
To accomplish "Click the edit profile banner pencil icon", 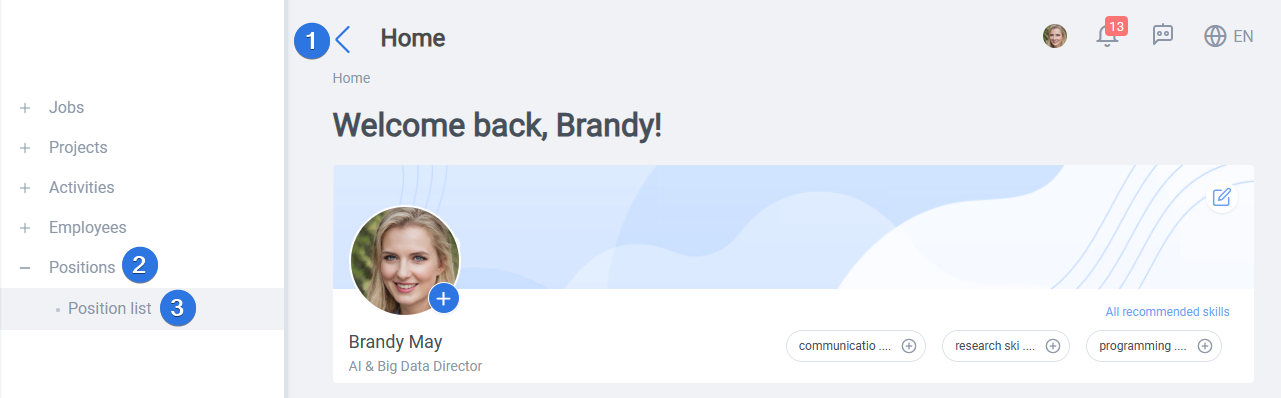I will 1221,196.
